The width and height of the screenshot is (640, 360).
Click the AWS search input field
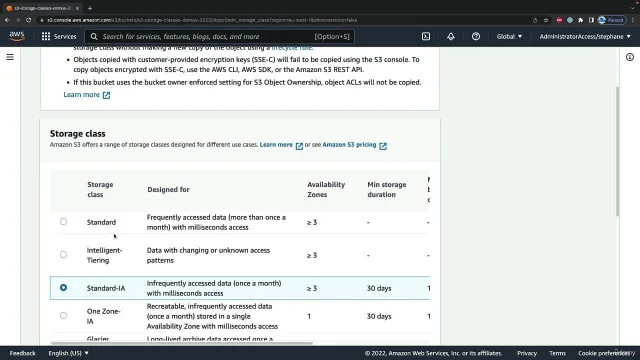(220, 36)
